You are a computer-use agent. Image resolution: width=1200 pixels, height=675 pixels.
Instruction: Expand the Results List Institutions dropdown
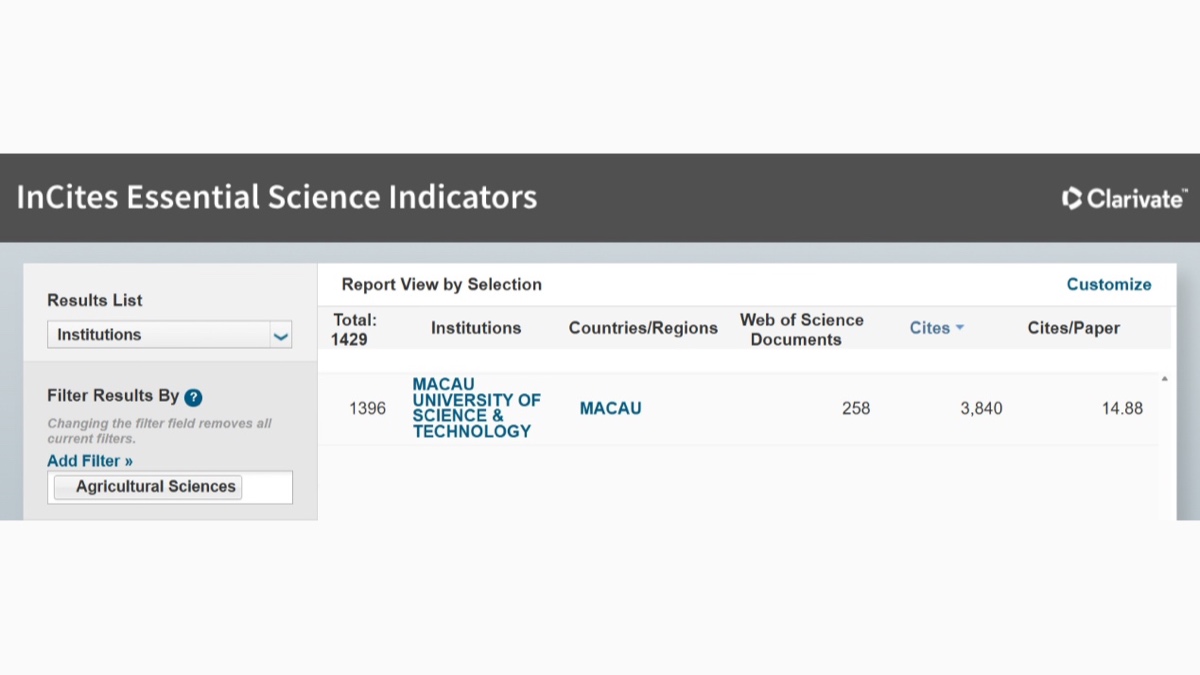(x=280, y=335)
